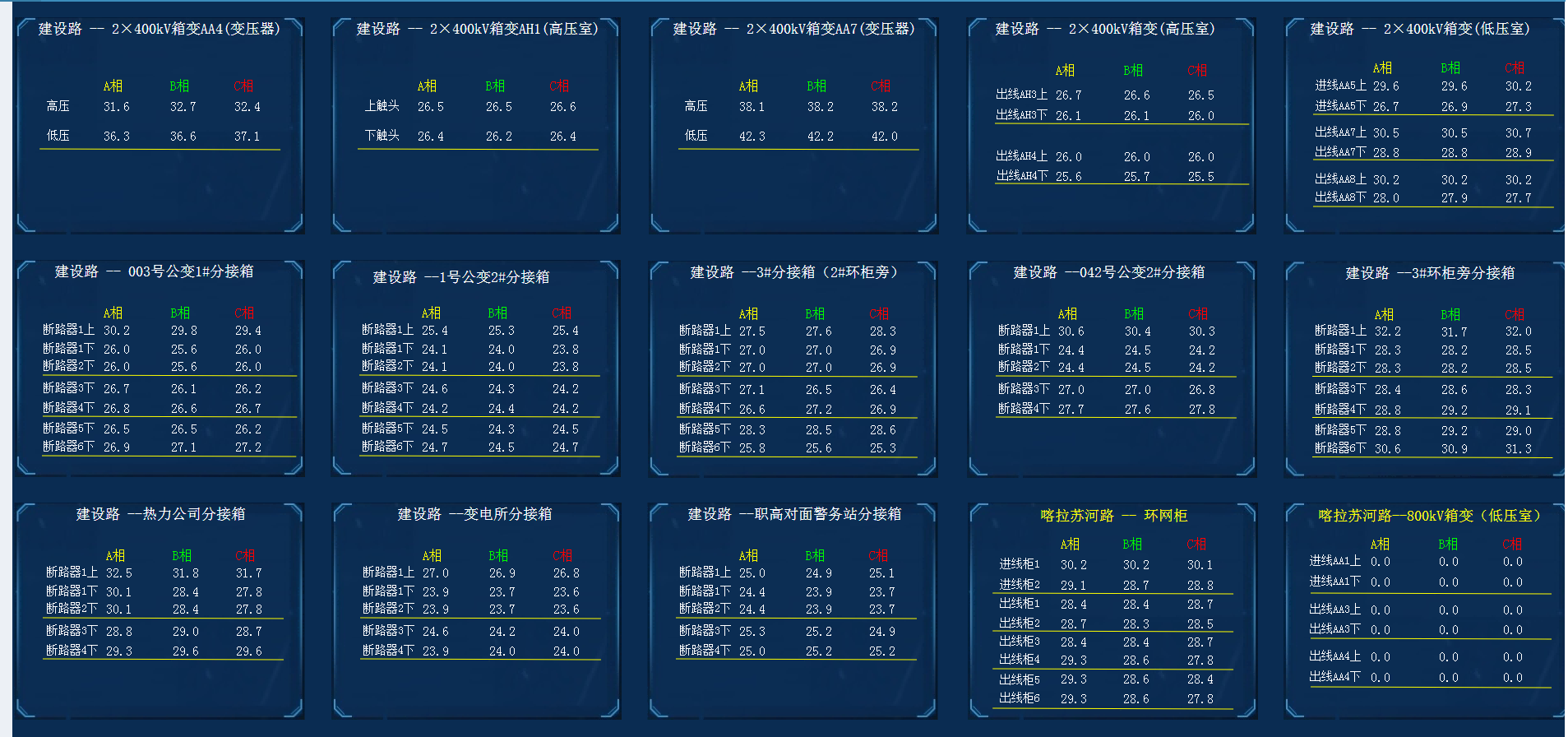Click the 1号公变2#分接箱 panel title

pyautogui.click(x=460, y=277)
